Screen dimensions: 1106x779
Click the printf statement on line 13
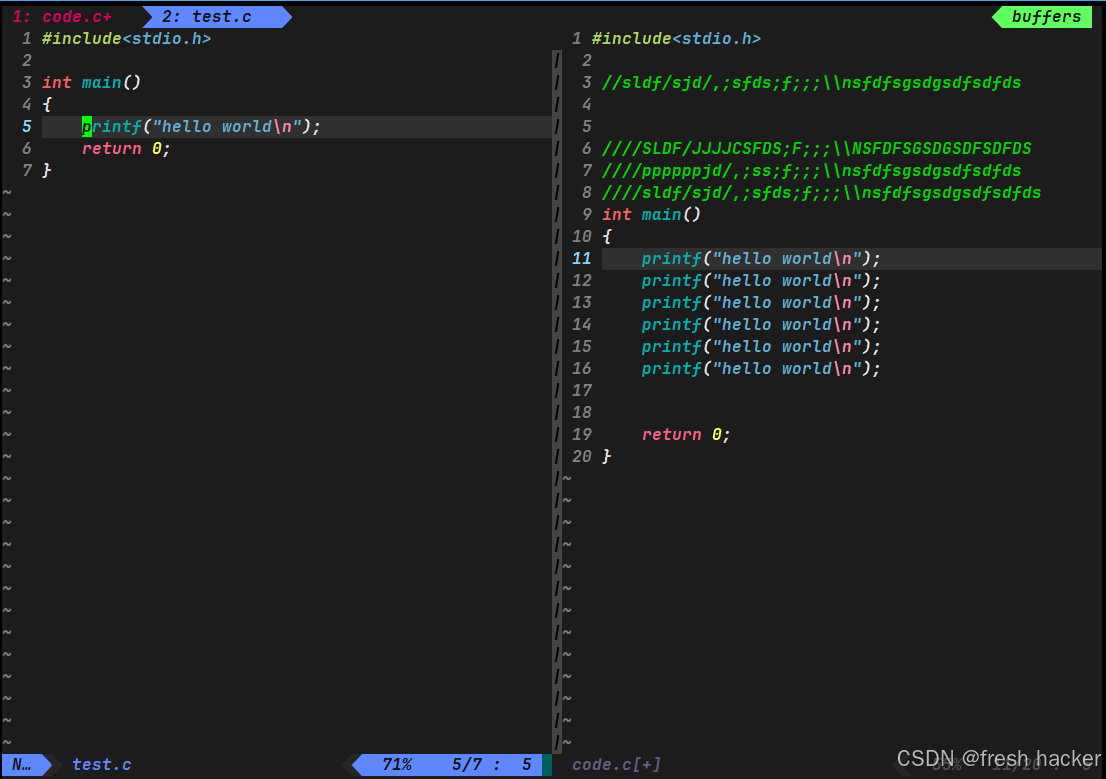tap(761, 303)
